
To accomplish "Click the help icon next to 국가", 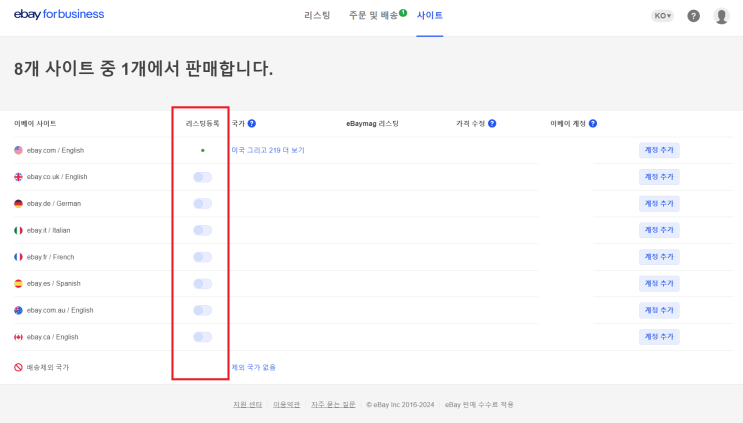I will (x=252, y=123).
